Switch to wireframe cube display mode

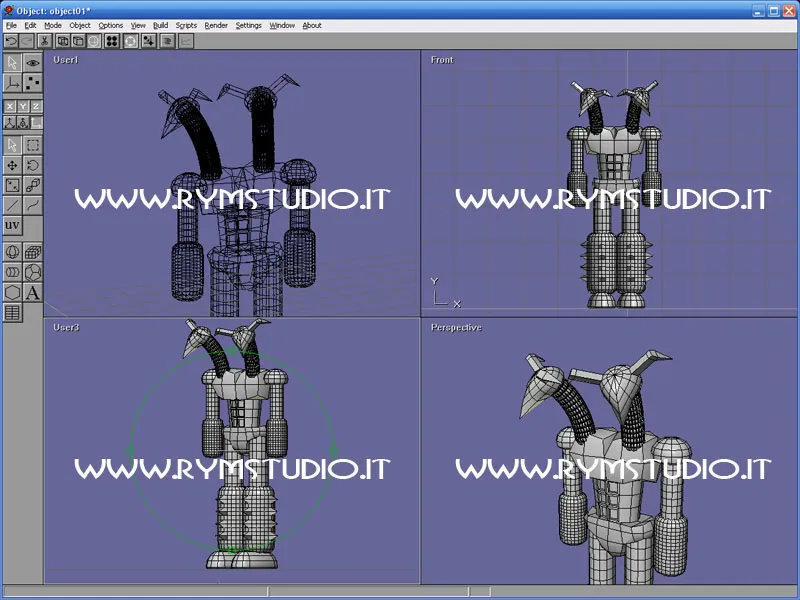63,41
